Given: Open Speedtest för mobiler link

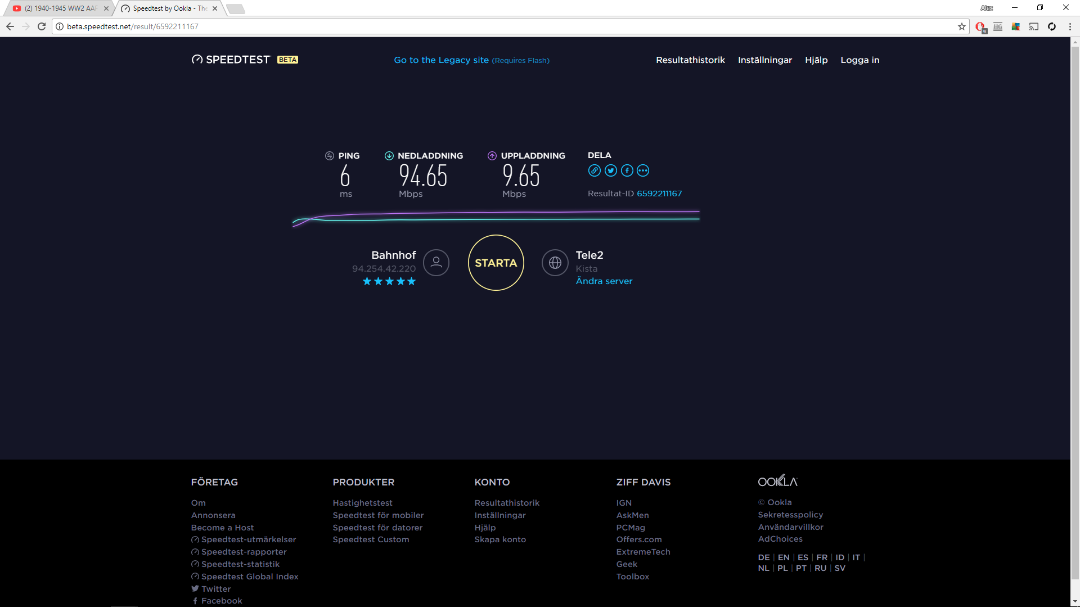Looking at the screenshot, I should coord(378,515).
